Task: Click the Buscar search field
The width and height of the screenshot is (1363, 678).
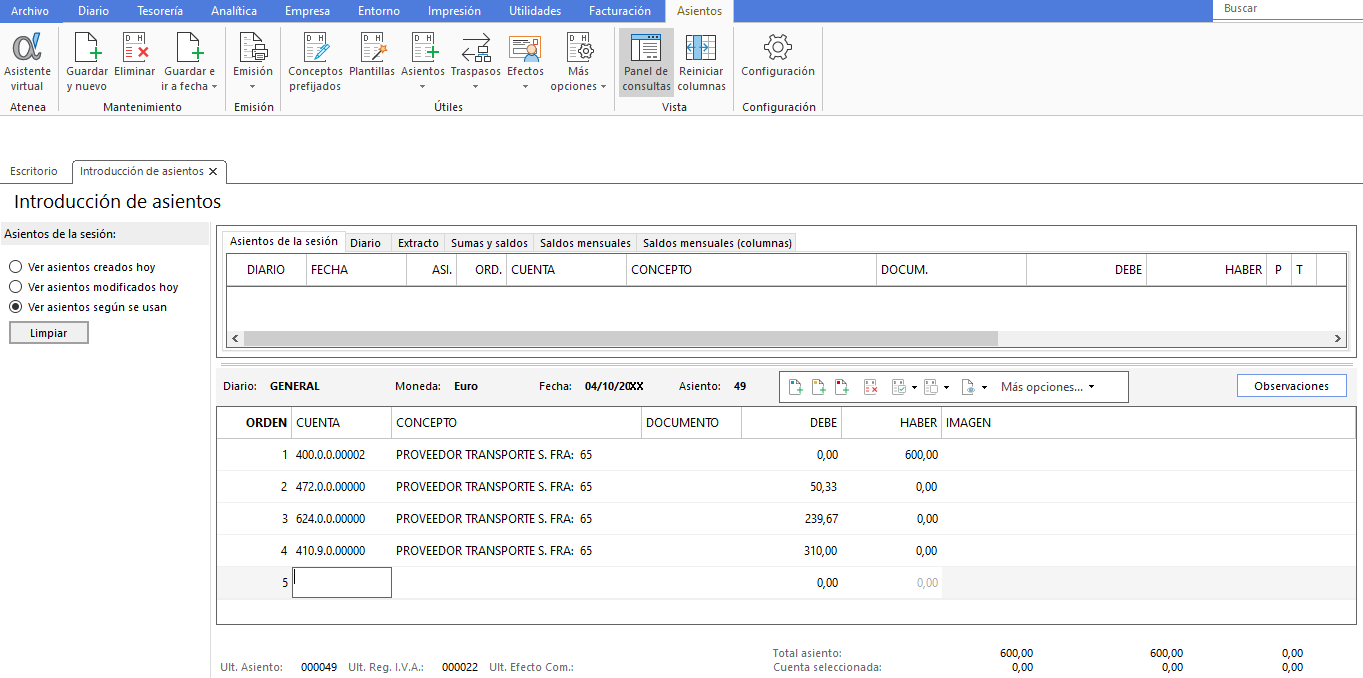Action: click(x=1289, y=9)
